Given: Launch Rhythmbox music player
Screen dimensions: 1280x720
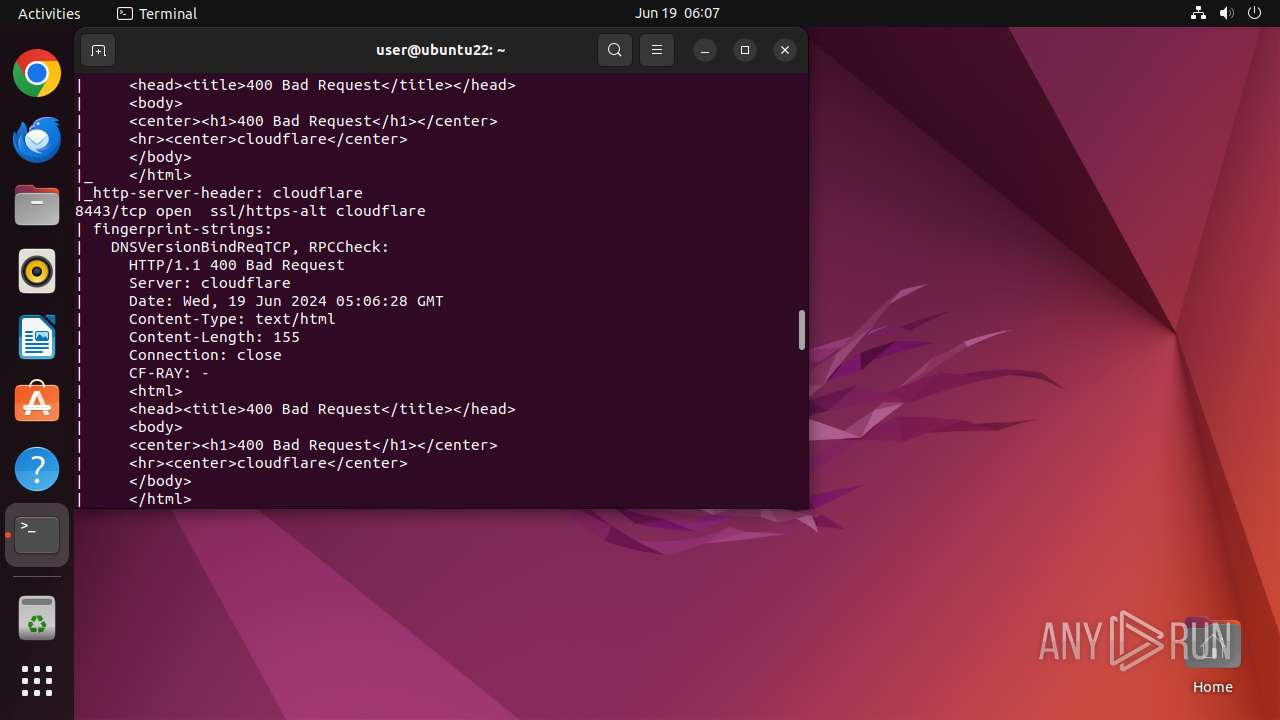Looking at the screenshot, I should point(37,271).
